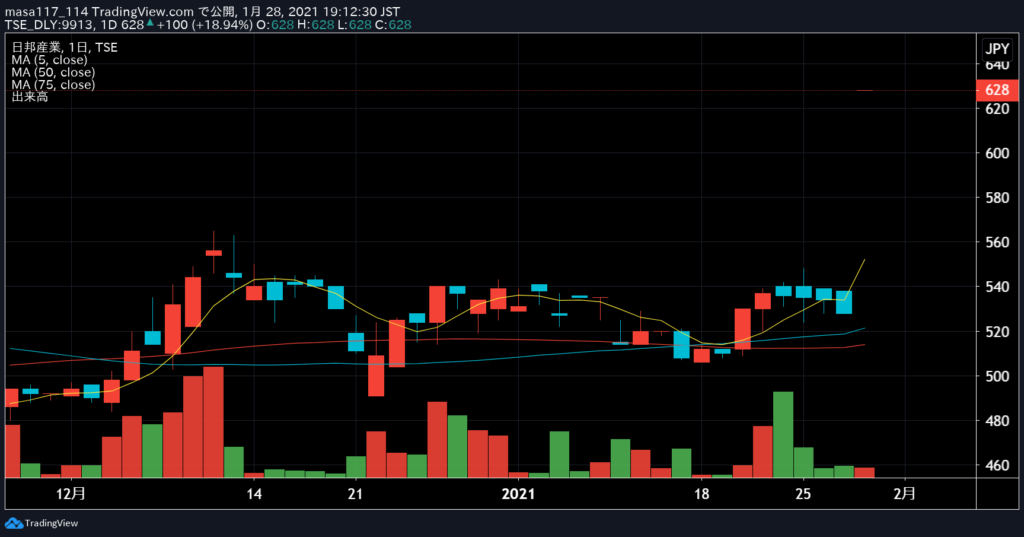
Task: Click the 出来高 volume indicator label
Action: (x=29, y=97)
